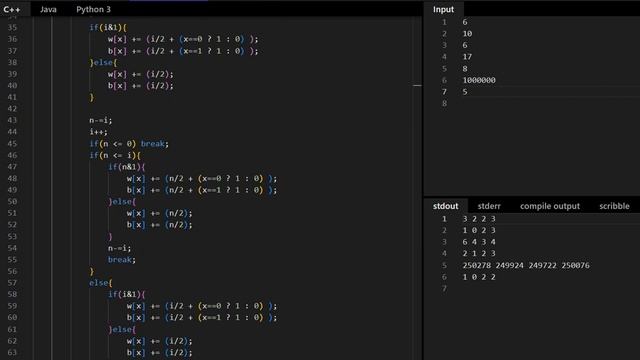Open the scribble tab

click(614, 206)
